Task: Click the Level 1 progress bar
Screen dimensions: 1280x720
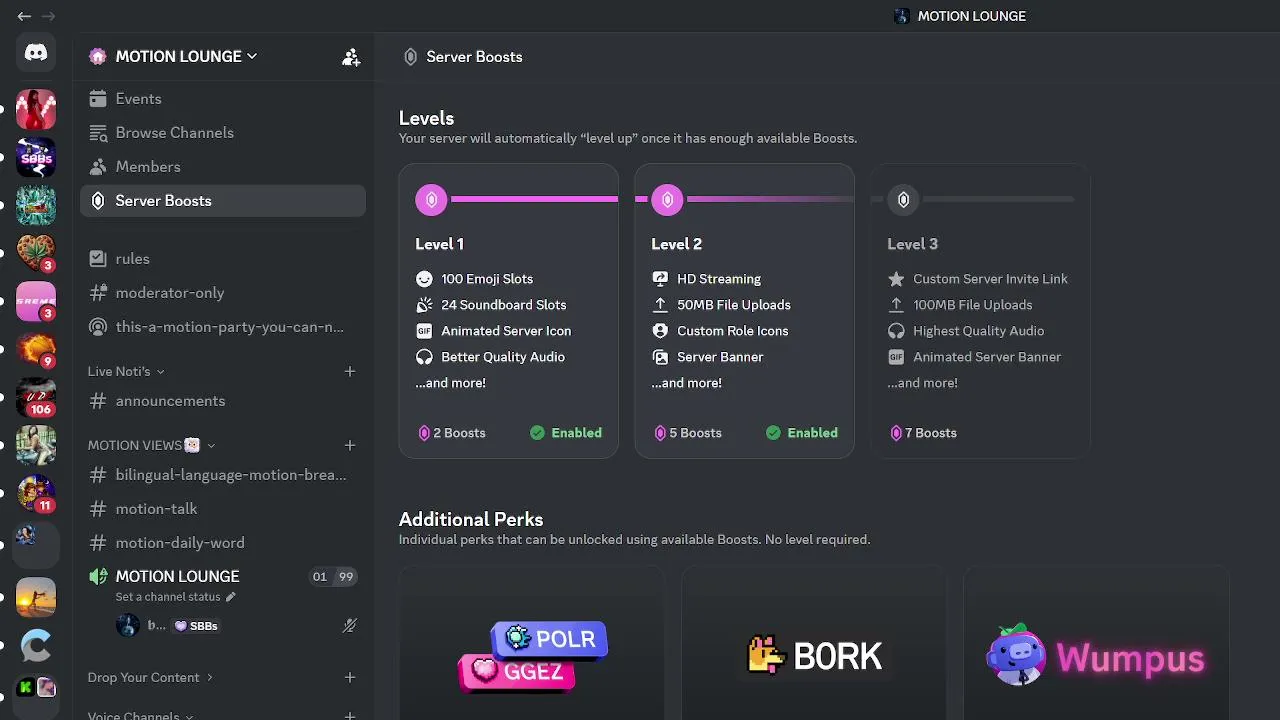Action: (x=534, y=200)
